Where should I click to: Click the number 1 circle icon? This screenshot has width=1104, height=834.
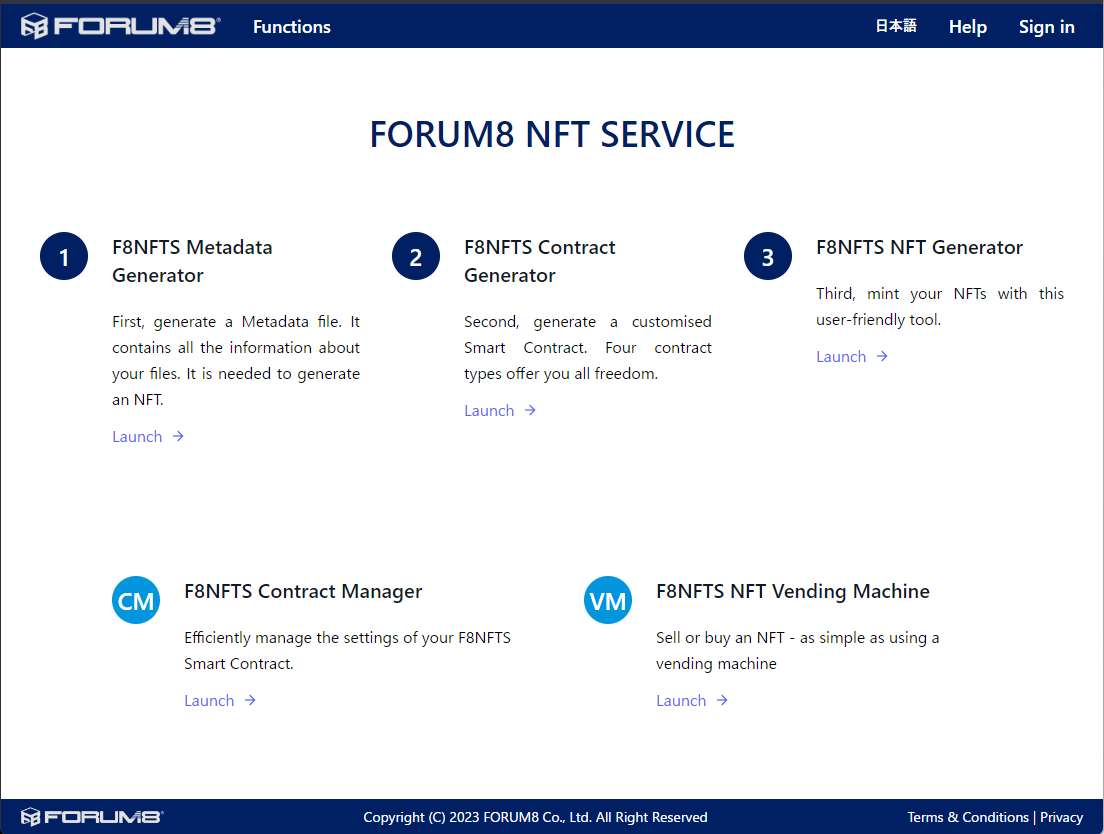pos(64,256)
